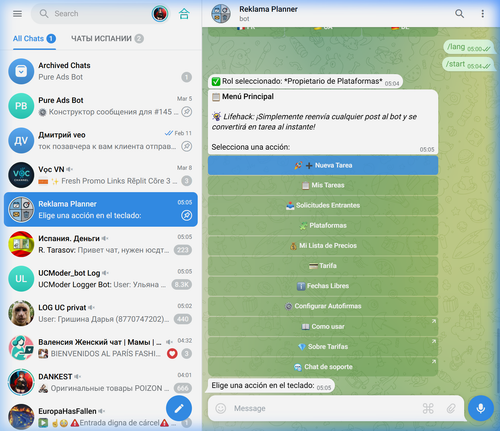The image size is (500, 431).
Task: Compose a new message with pencil button
Action: [x=179, y=408]
